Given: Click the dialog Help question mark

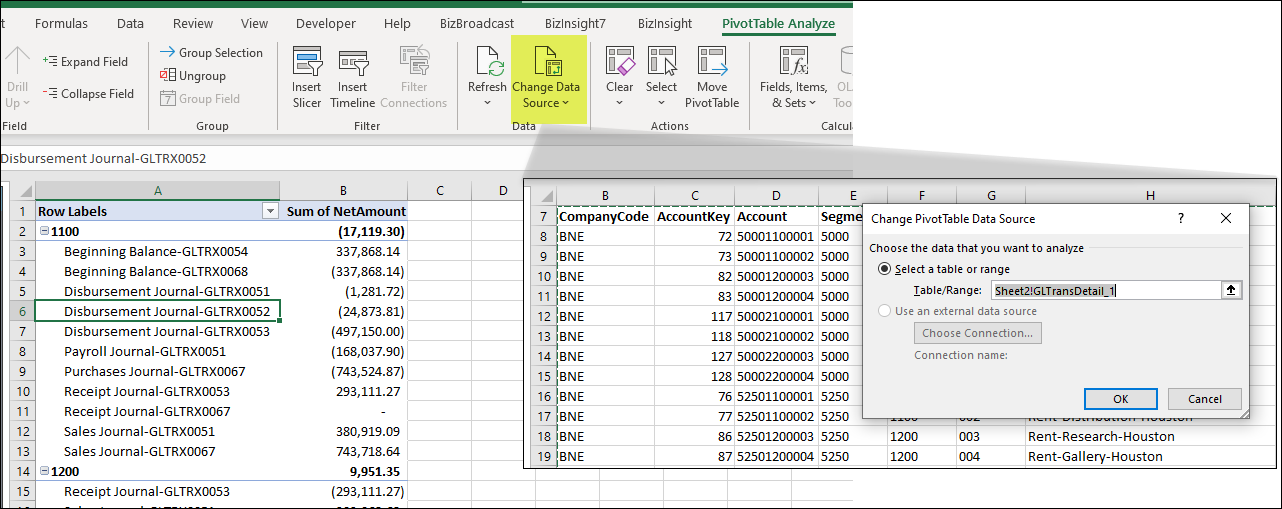Looking at the screenshot, I should pyautogui.click(x=1181, y=218).
